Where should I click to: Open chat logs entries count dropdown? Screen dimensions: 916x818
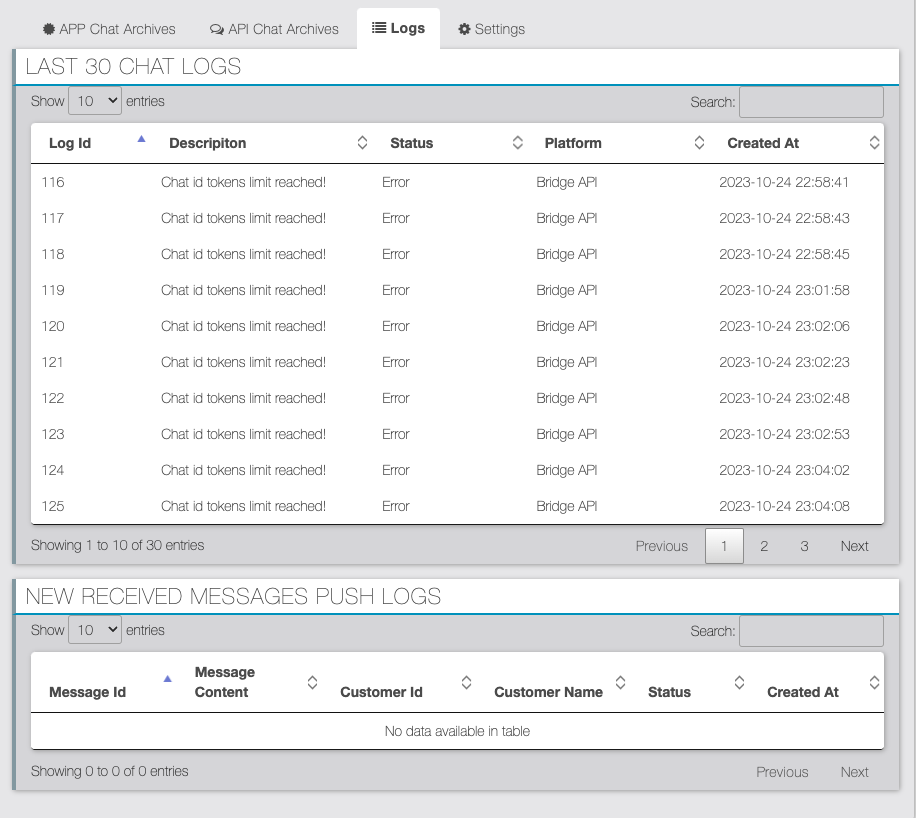click(x=95, y=101)
